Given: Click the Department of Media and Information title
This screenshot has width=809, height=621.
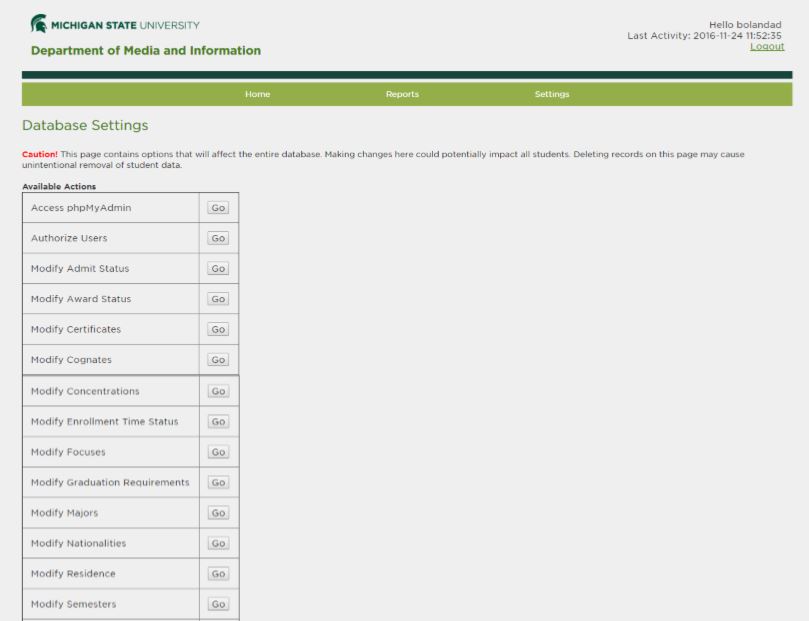Looking at the screenshot, I should point(146,51).
